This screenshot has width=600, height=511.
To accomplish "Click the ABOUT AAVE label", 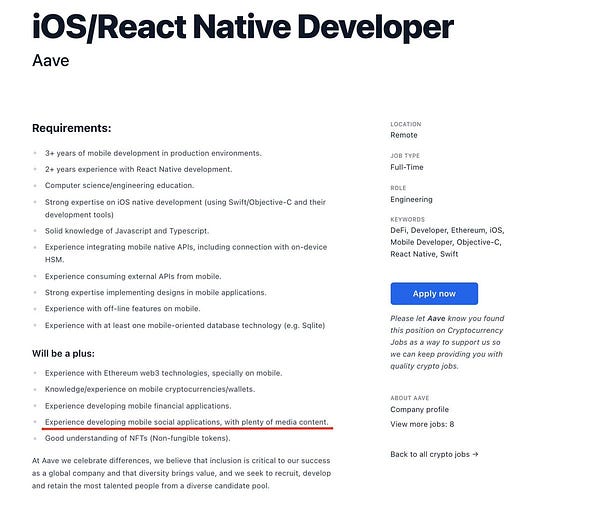I will (409, 398).
